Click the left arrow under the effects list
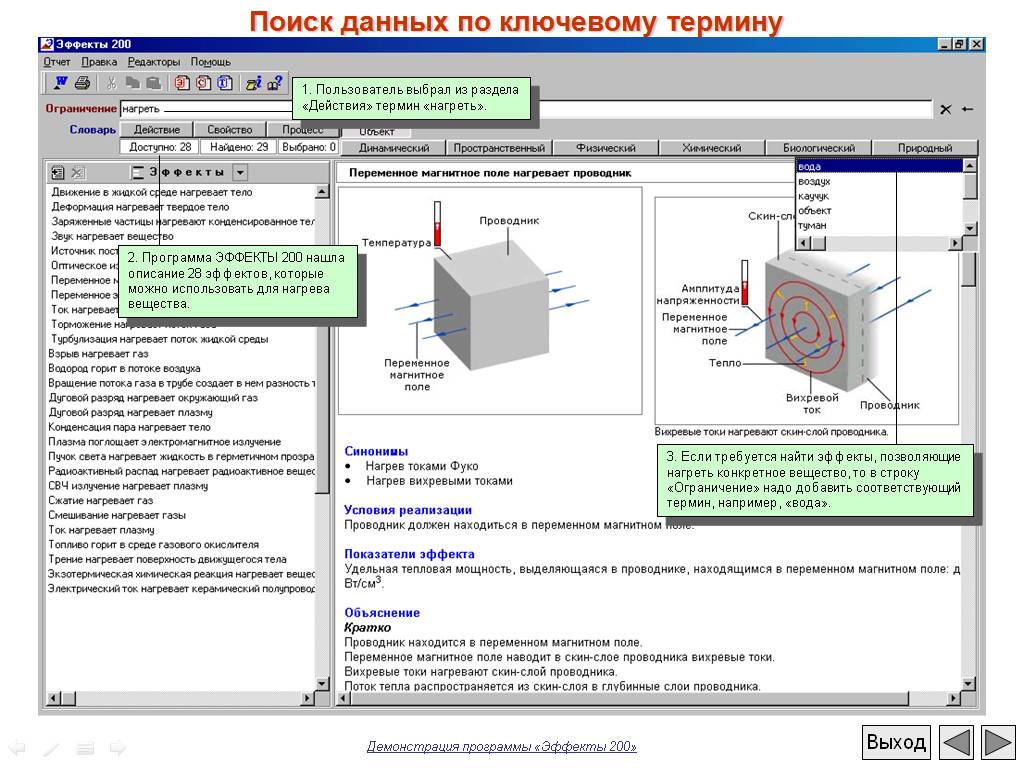The width and height of the screenshot is (1024, 768). pos(54,698)
